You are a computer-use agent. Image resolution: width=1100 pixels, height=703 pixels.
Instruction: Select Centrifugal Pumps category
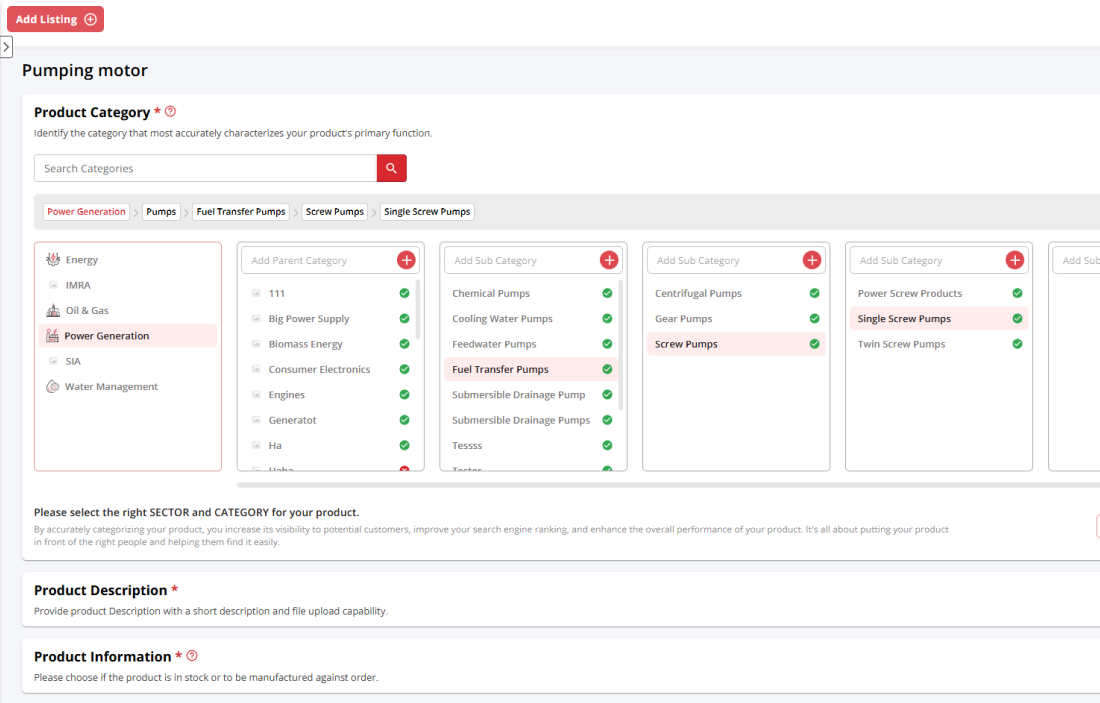tap(697, 293)
